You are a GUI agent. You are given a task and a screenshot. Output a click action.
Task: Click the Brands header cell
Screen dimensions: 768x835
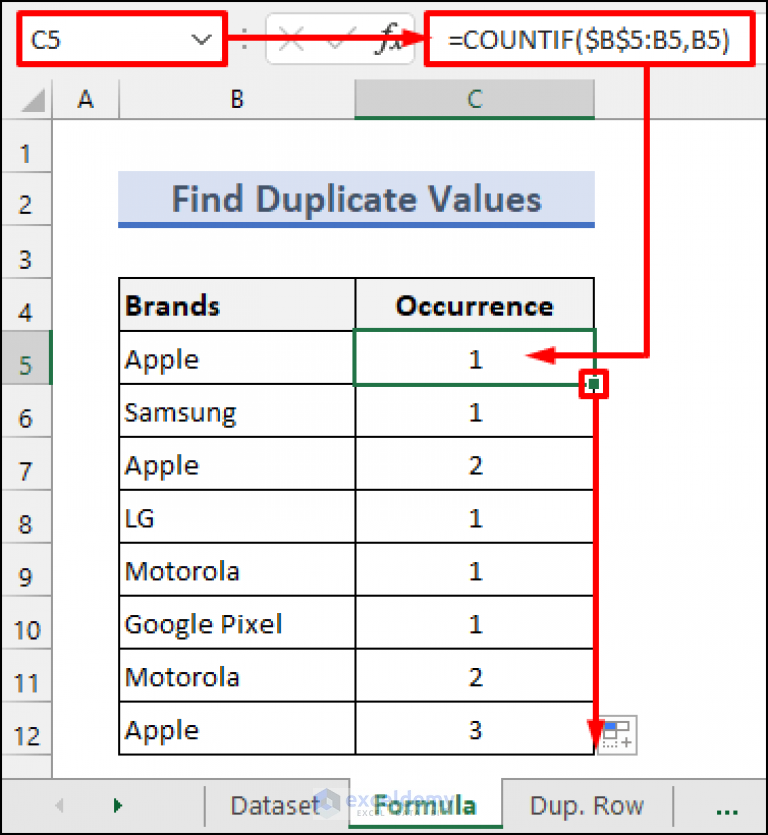[x=237, y=305]
